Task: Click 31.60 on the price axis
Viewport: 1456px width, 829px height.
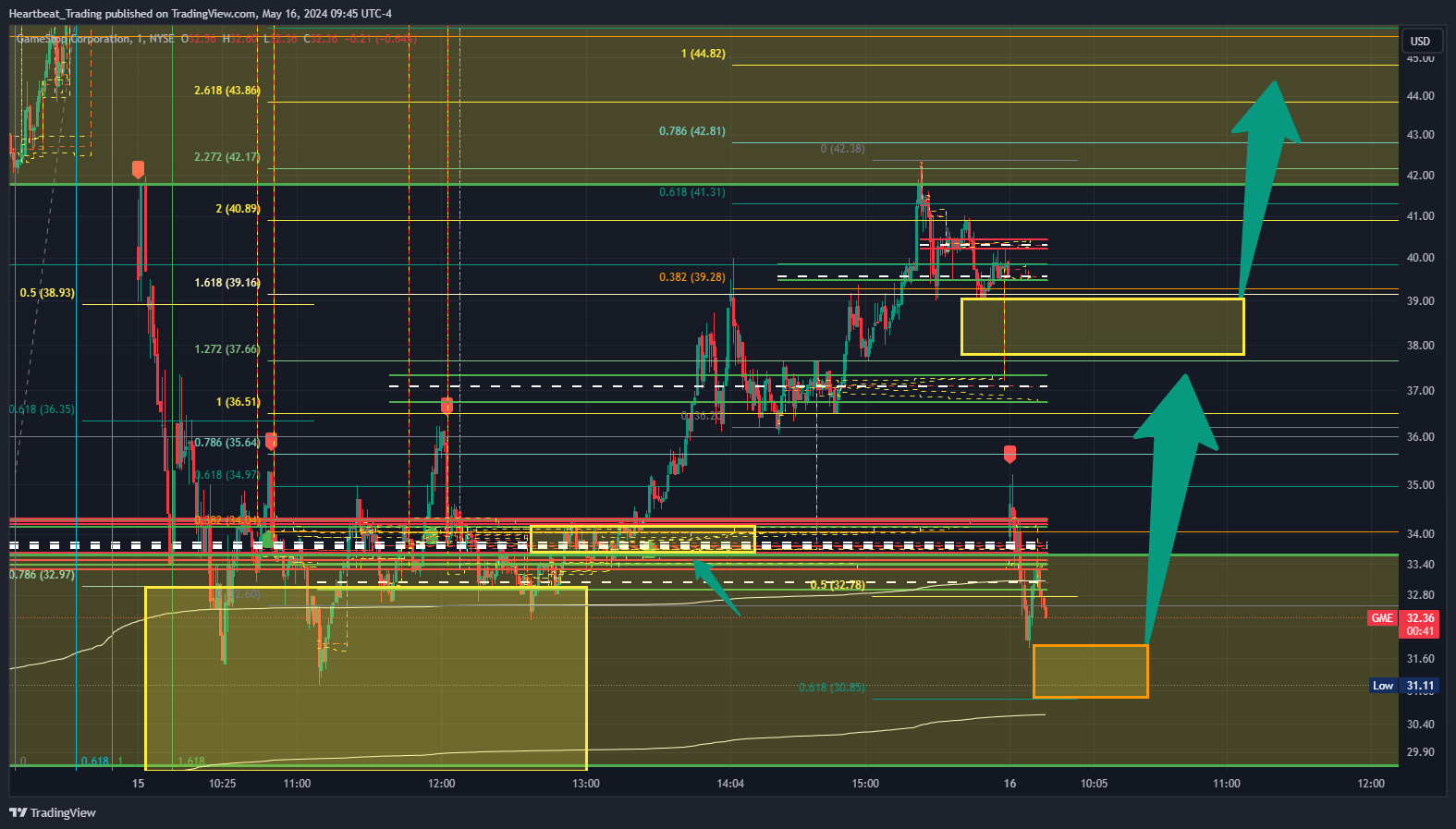Action: 1420,659
